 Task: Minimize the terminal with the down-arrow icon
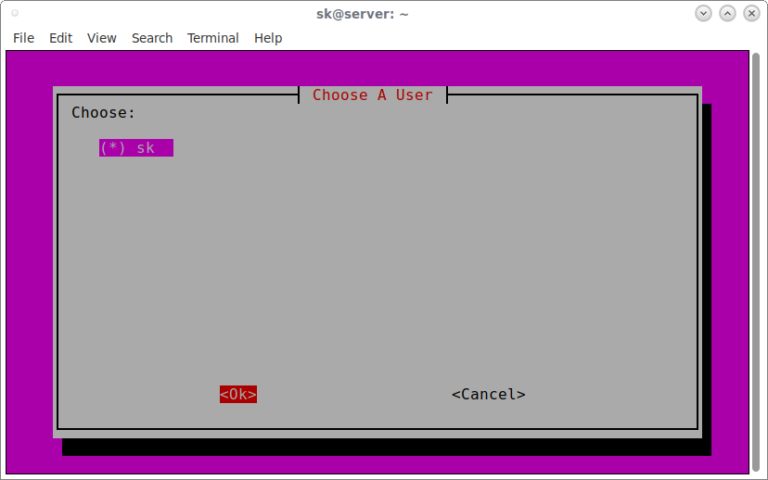tap(703, 13)
